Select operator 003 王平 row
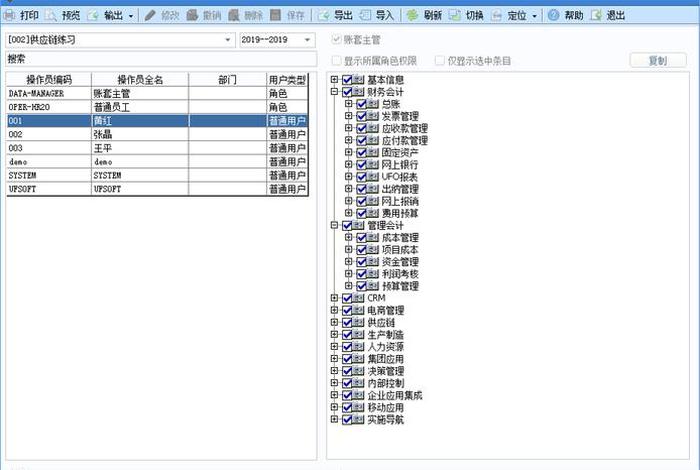Image resolution: width=700 pixels, height=470 pixels. [157, 148]
